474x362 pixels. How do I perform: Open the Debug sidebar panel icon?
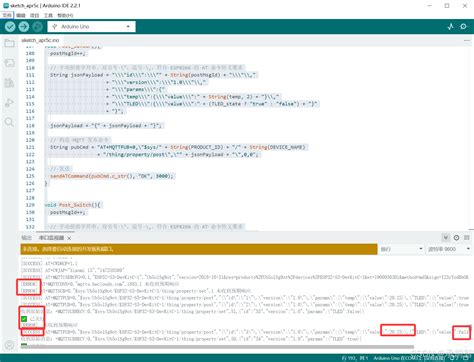[9, 103]
